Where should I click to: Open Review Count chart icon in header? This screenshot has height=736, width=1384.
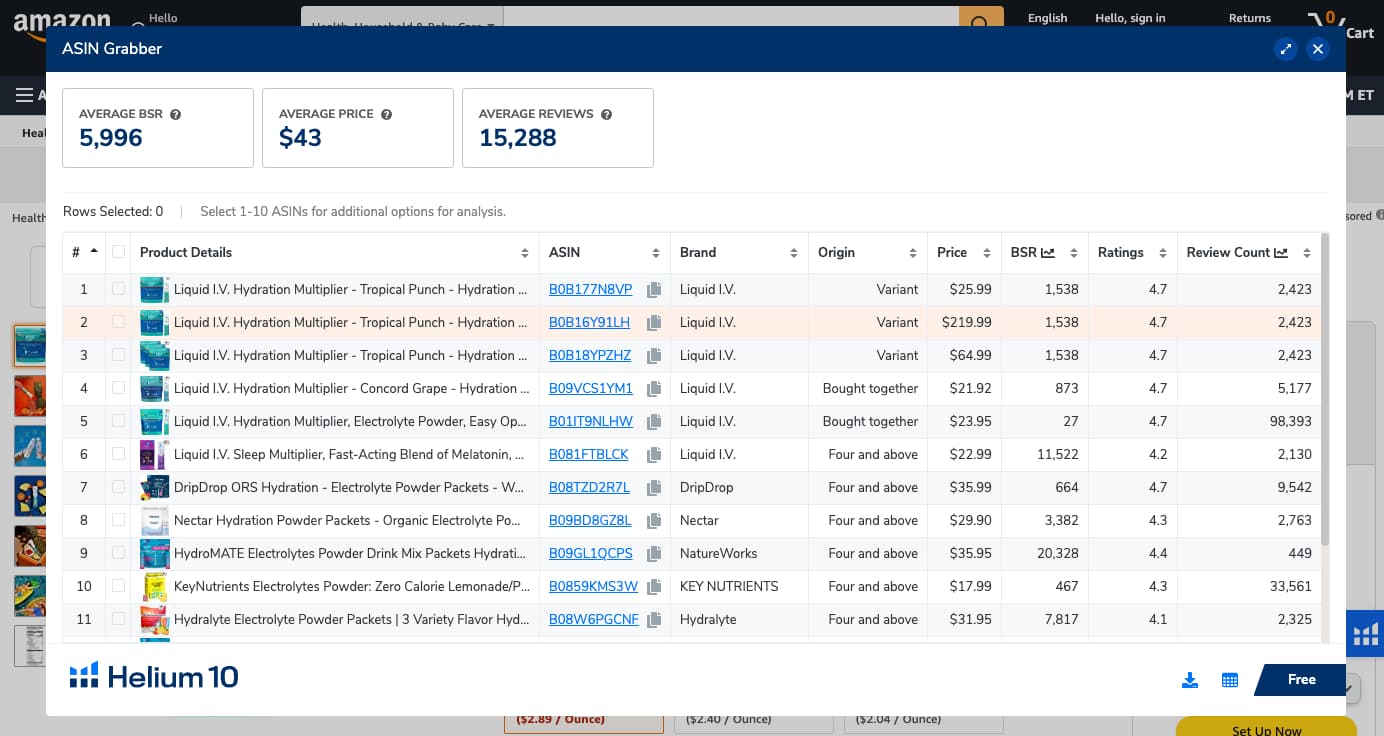(1281, 253)
